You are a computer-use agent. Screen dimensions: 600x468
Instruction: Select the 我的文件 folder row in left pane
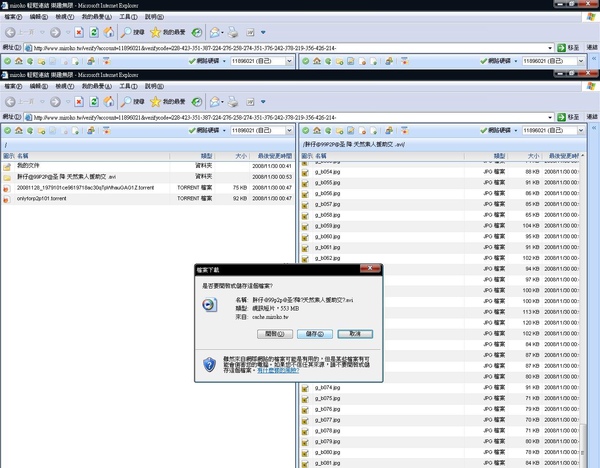[x=148, y=166]
